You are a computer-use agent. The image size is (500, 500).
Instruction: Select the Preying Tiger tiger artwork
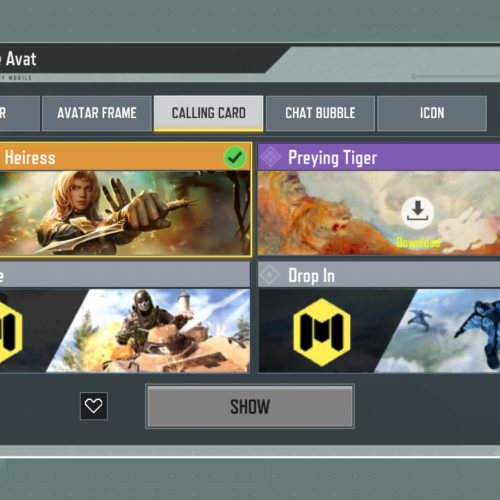[x=379, y=213]
